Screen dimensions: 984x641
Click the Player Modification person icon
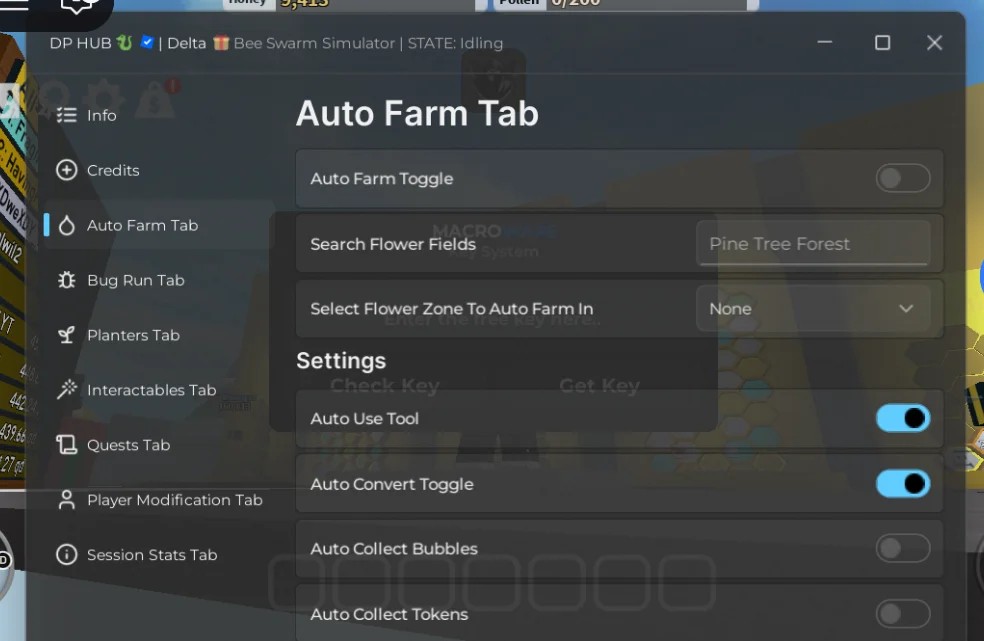tap(67, 500)
